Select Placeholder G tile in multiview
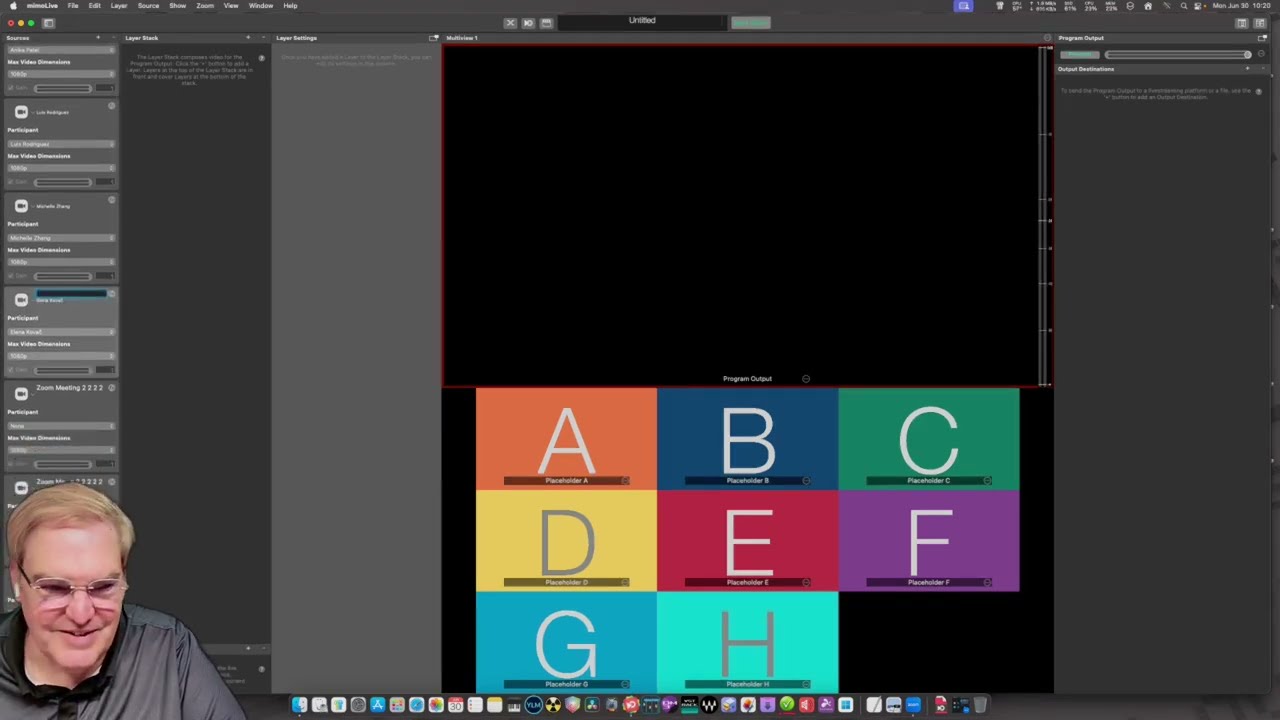Viewport: 1280px width, 720px height. coord(566,642)
